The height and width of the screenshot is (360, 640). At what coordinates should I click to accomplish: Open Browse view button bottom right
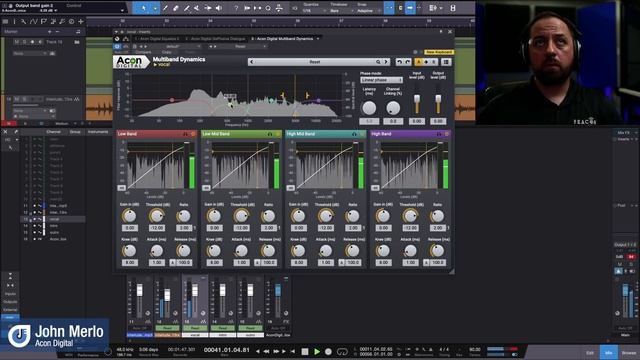point(629,353)
